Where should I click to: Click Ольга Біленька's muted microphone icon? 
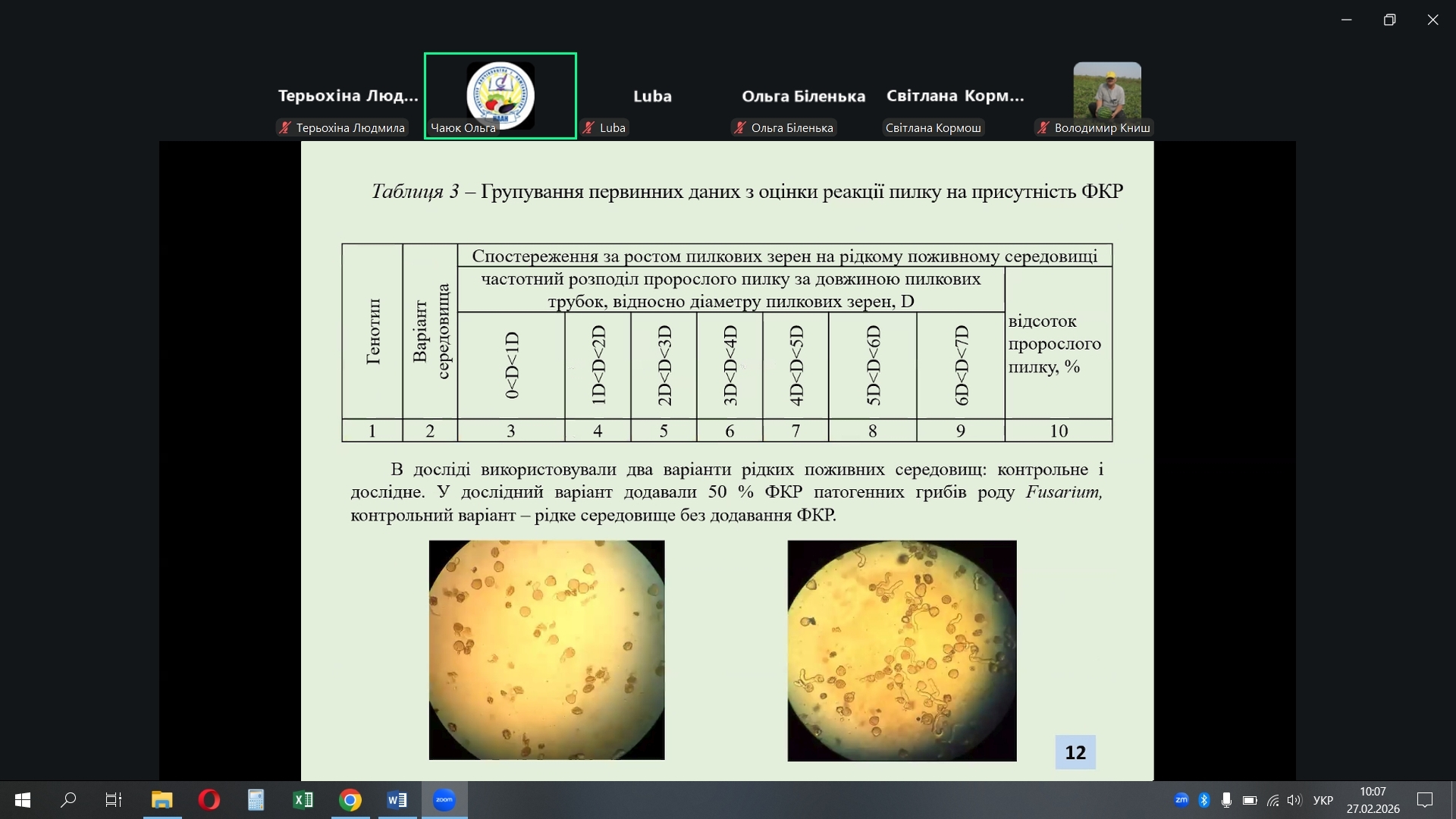740,127
